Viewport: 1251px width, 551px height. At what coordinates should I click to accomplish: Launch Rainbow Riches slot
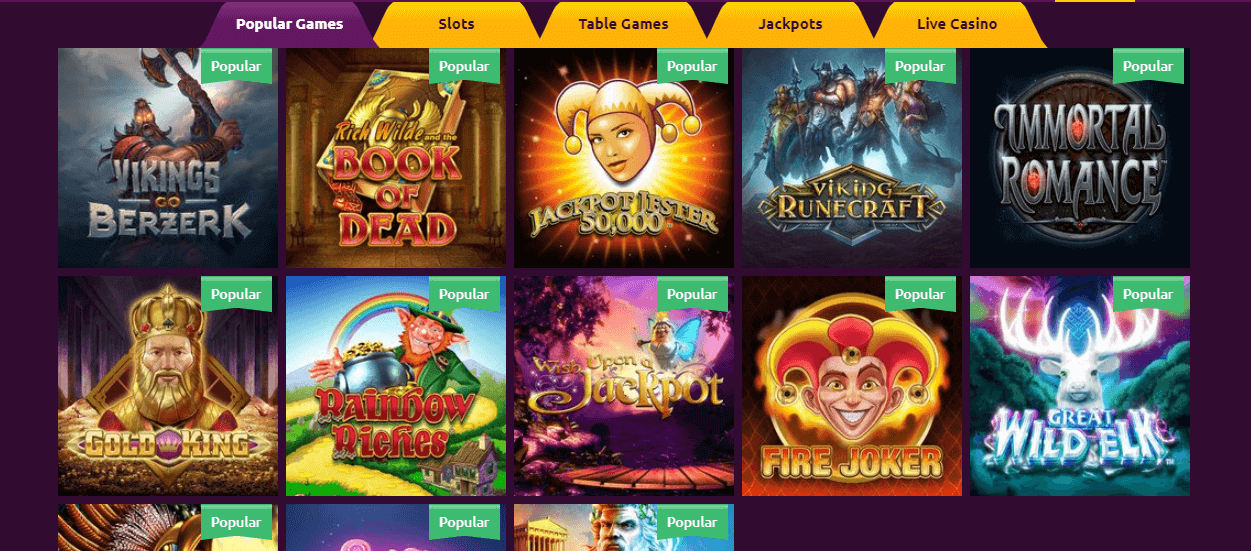click(396, 386)
